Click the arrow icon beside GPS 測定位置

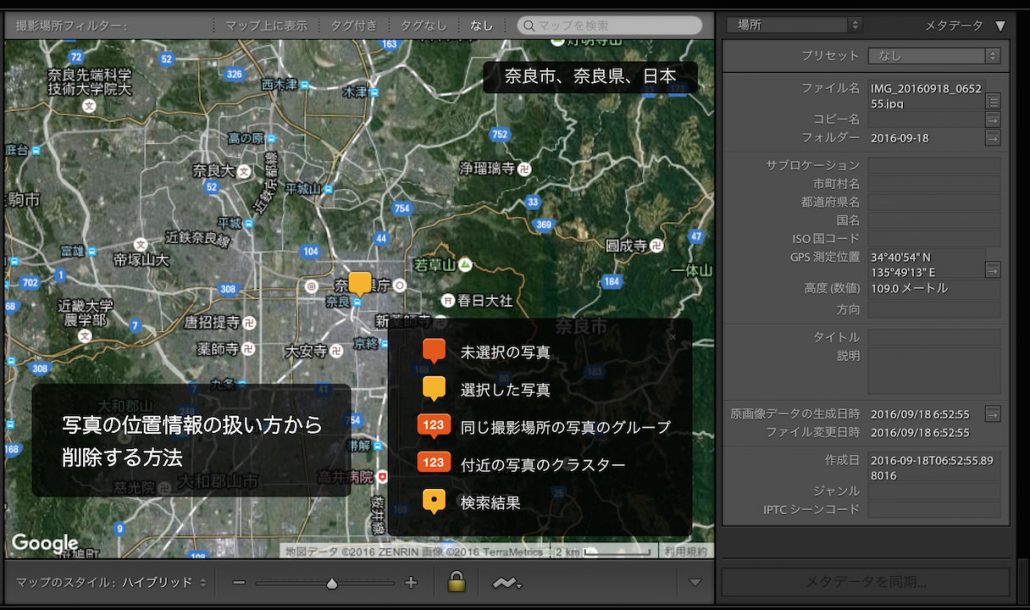(993, 270)
